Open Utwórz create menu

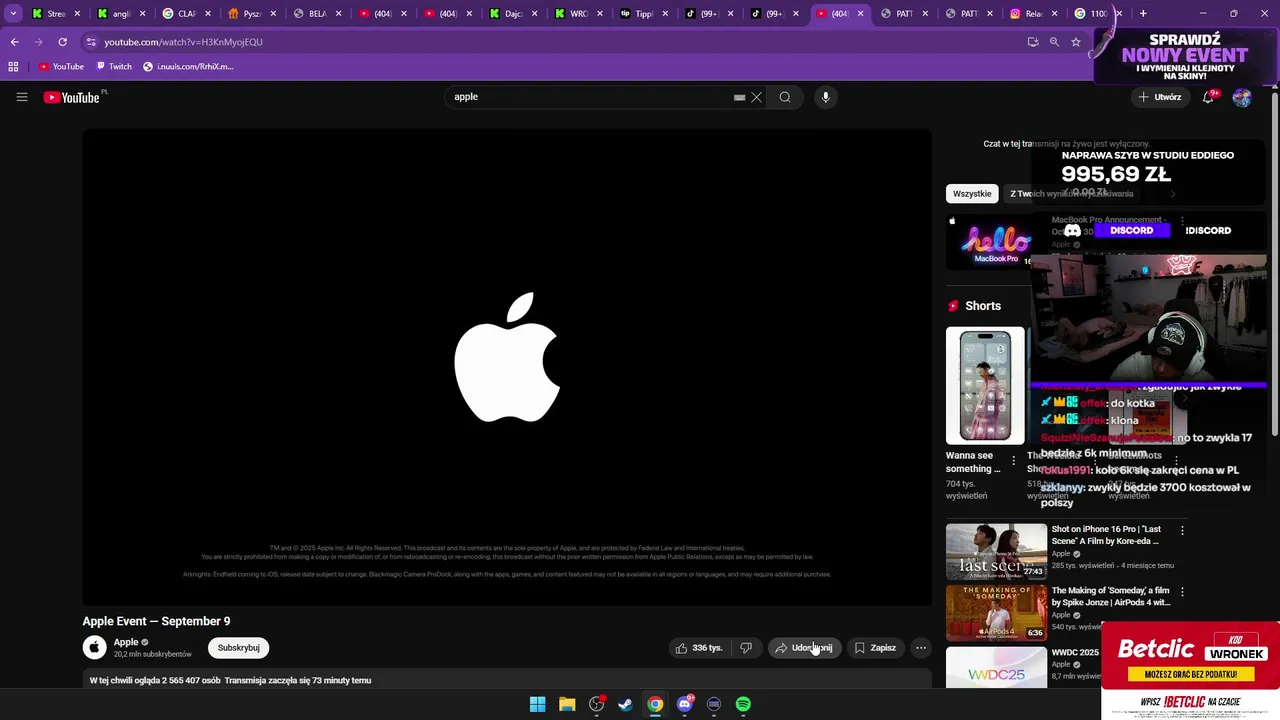tap(1159, 97)
